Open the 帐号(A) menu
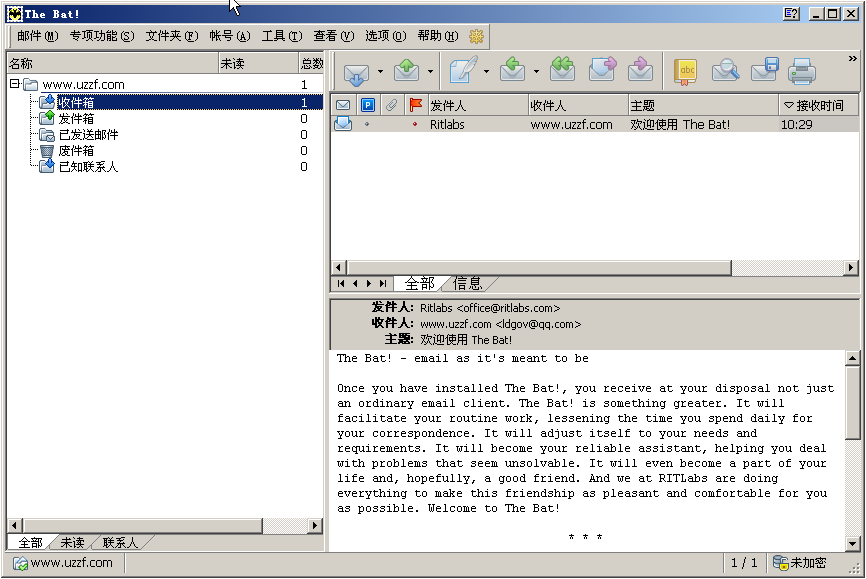This screenshot has height=579, width=866. click(x=230, y=36)
